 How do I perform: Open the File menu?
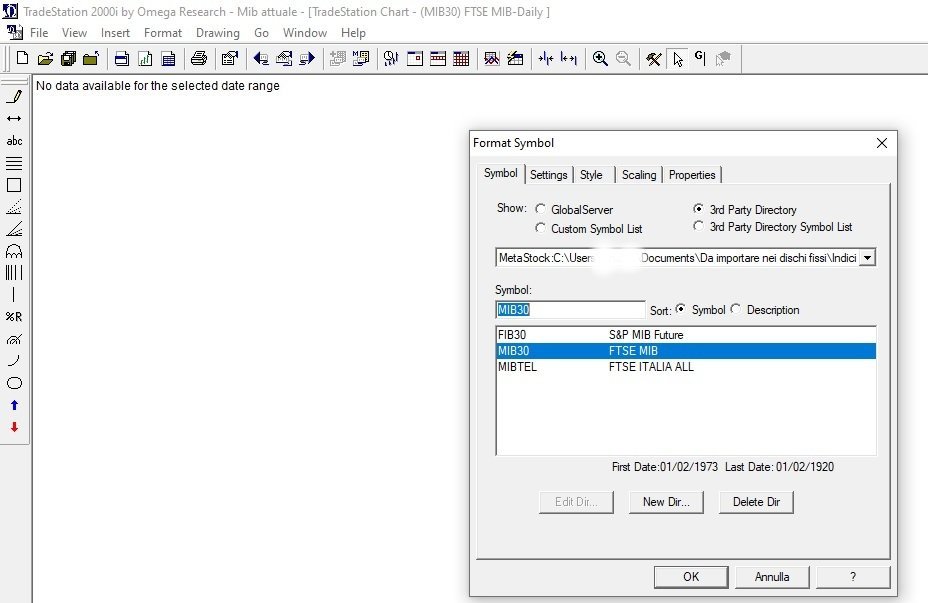39,33
